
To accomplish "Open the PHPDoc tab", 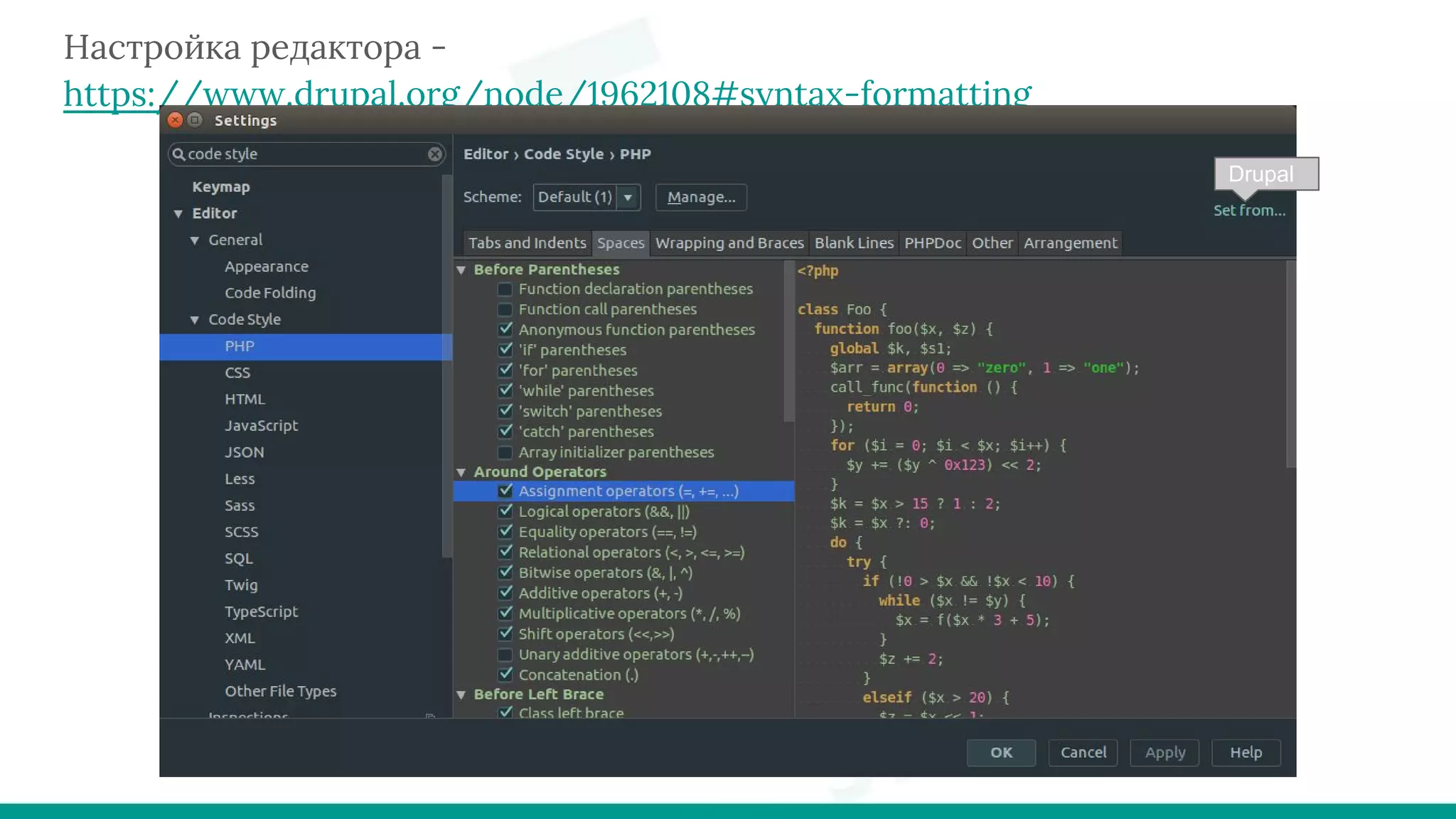I will (933, 243).
